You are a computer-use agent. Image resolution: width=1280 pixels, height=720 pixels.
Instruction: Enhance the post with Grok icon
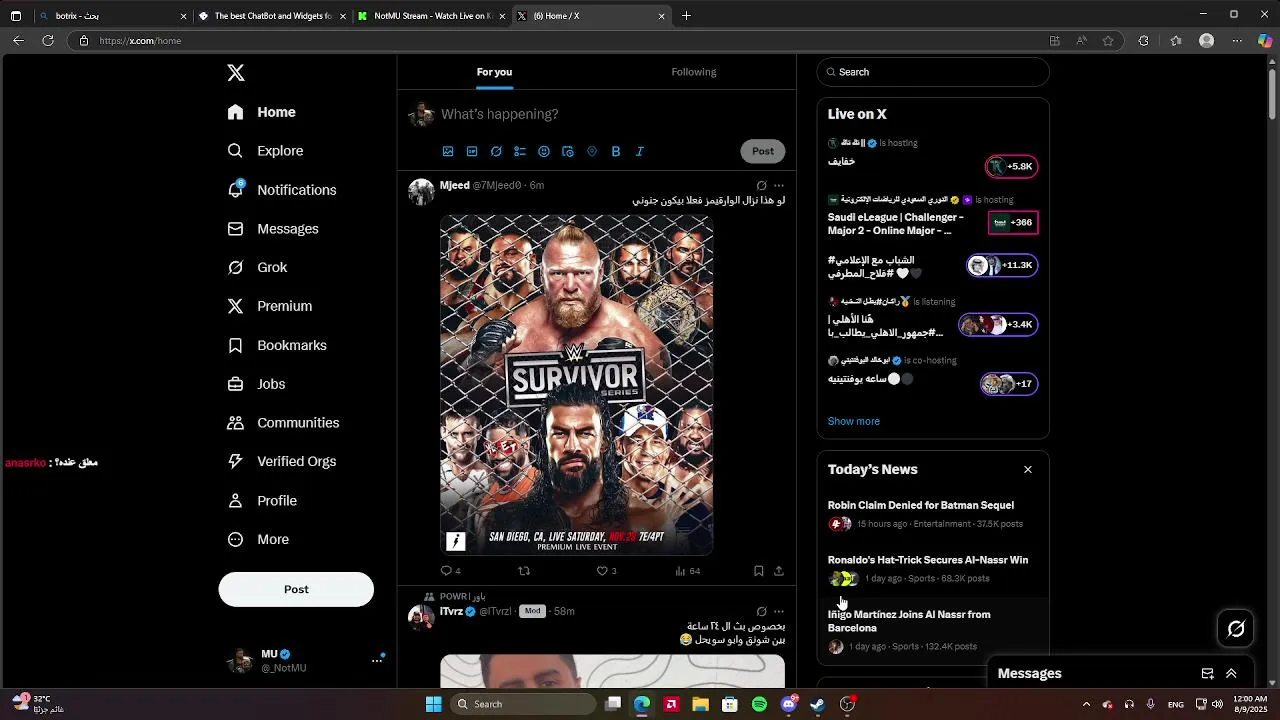coord(496,151)
